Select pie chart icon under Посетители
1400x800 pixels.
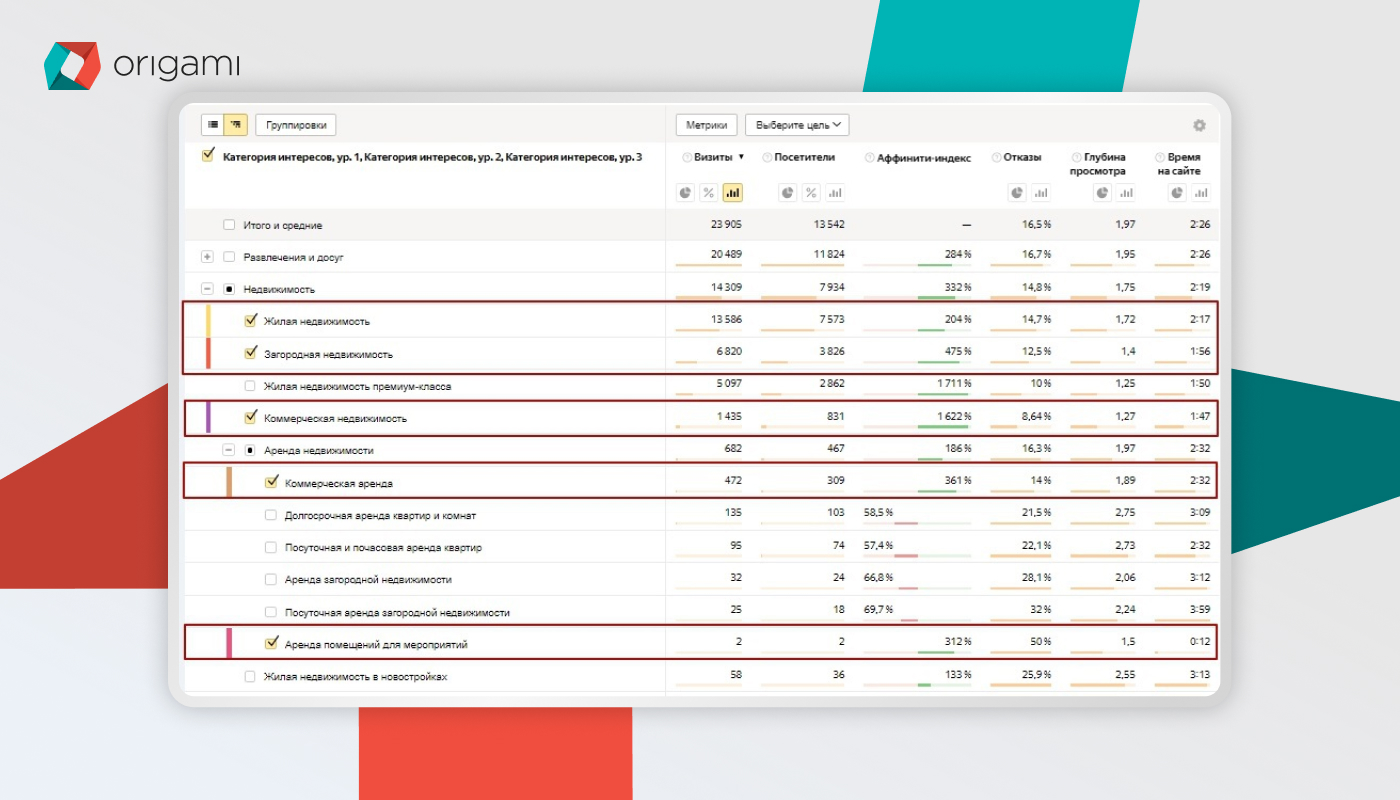[788, 192]
